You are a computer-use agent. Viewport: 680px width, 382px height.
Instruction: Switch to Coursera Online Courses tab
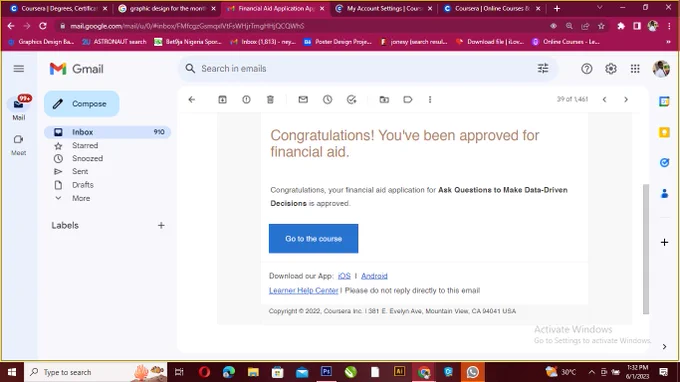(x=492, y=8)
